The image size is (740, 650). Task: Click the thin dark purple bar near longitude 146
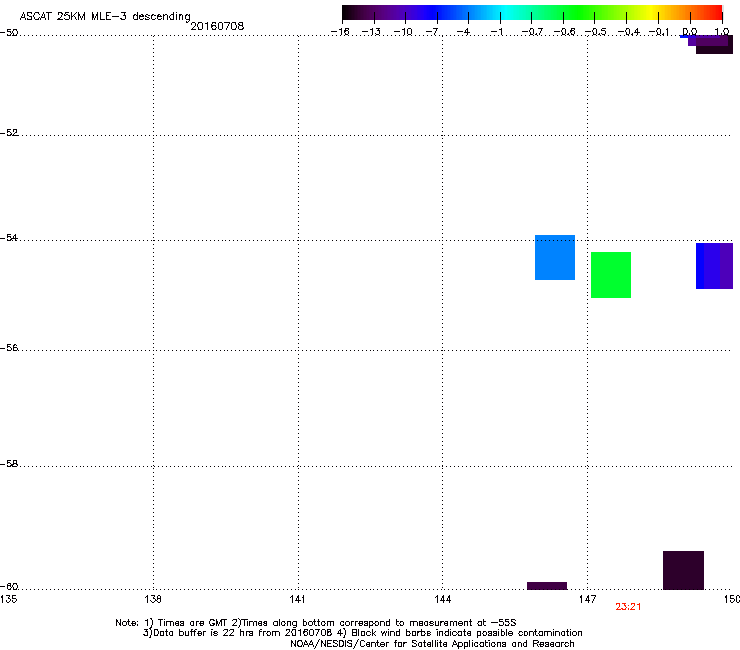[547, 586]
